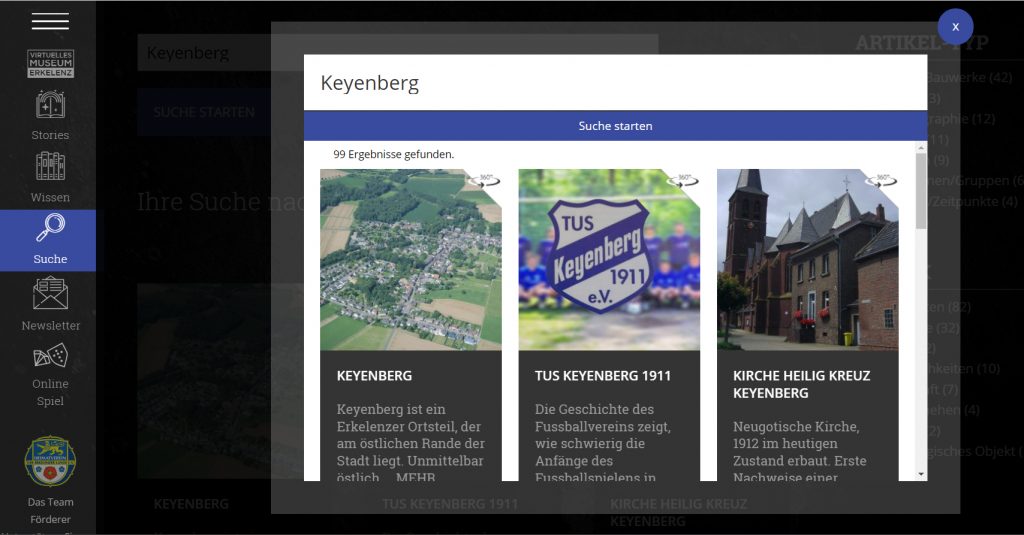Select the Suche magnifier icon

tap(50, 229)
